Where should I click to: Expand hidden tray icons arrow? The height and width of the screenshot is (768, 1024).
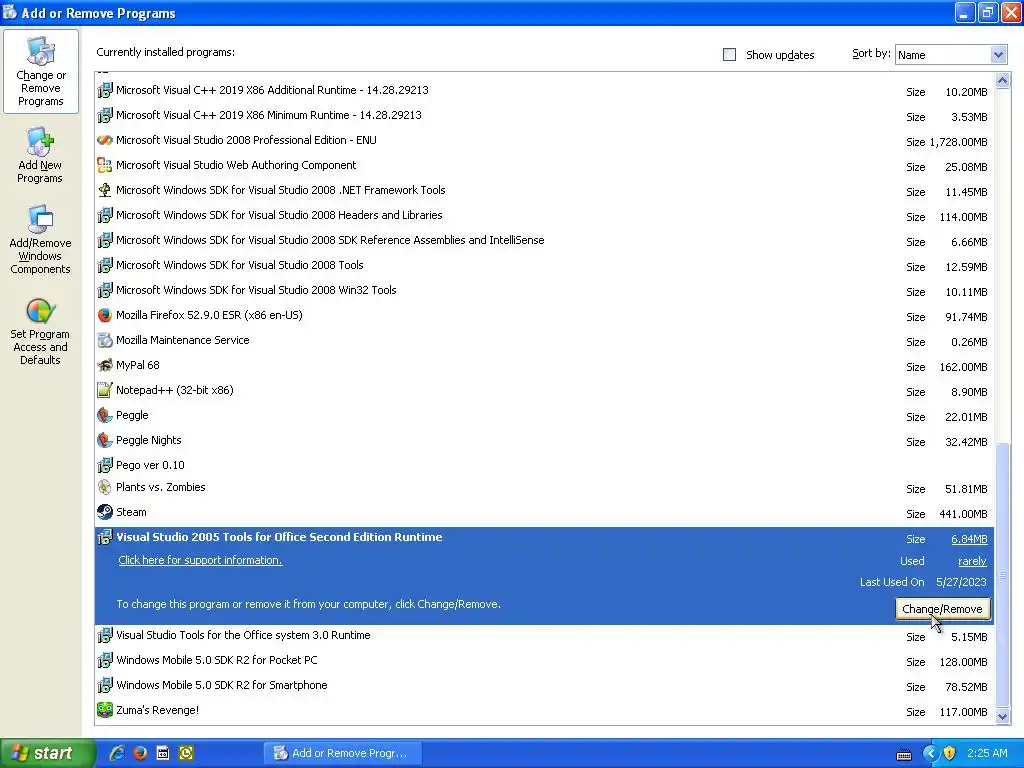point(930,753)
